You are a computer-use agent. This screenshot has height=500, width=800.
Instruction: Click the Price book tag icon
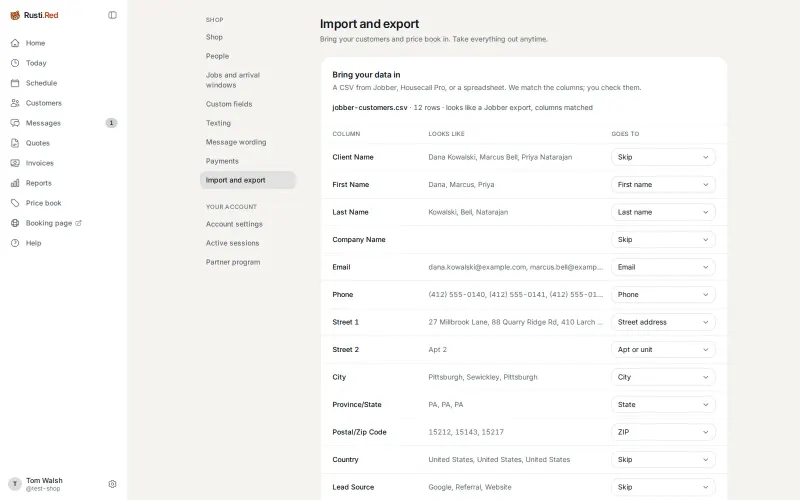pyautogui.click(x=15, y=203)
